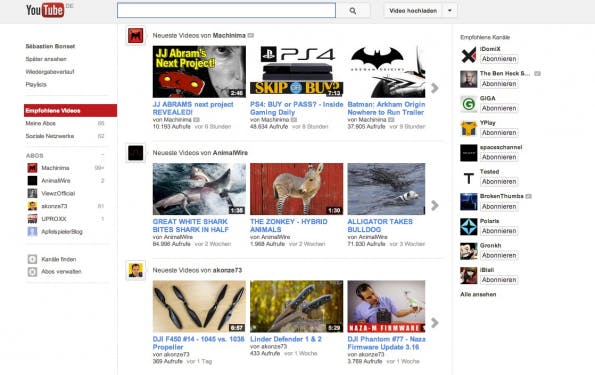Open dropdown arrow next to Video hochladen
This screenshot has width=595, height=375.
tap(450, 11)
